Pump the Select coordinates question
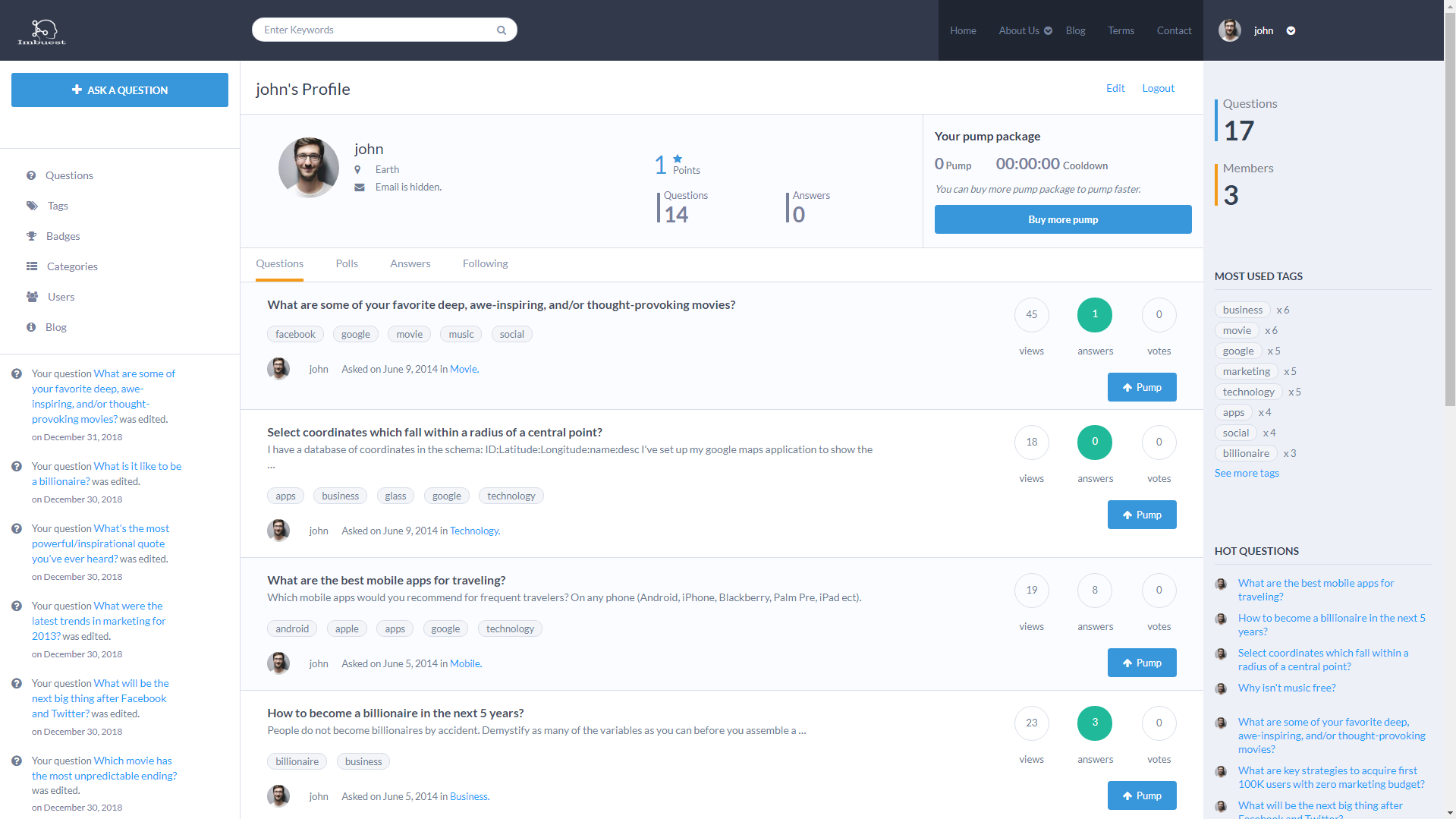Image resolution: width=1456 pixels, height=819 pixels. point(1142,515)
